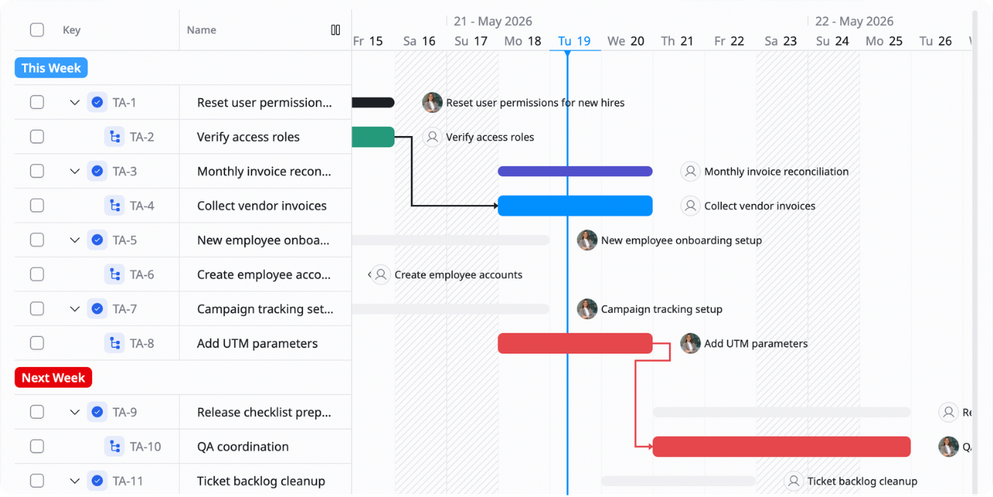The image size is (993, 497).
Task: Collapse the TA-9 task row
Action: point(75,412)
